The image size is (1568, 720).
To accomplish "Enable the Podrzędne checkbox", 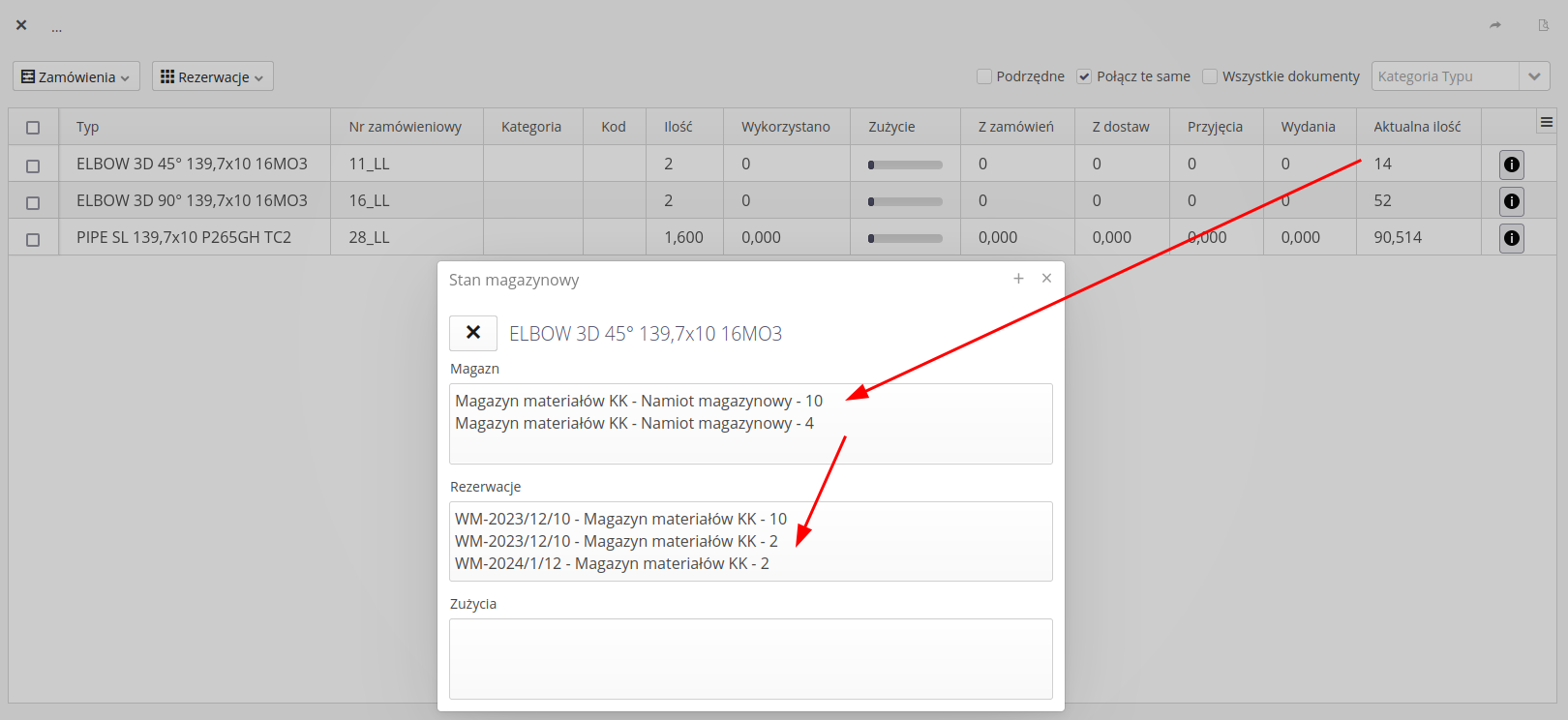I will click(x=984, y=76).
